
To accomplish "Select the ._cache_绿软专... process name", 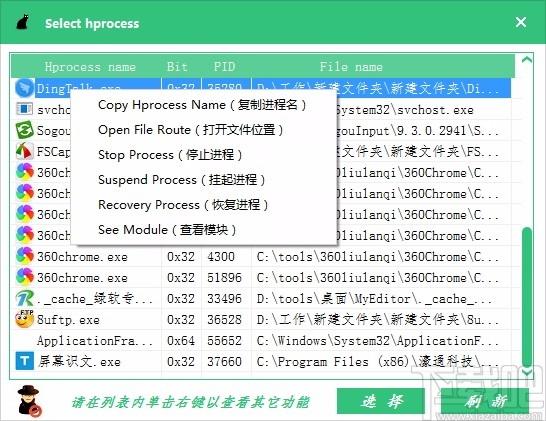I will [x=95, y=298].
